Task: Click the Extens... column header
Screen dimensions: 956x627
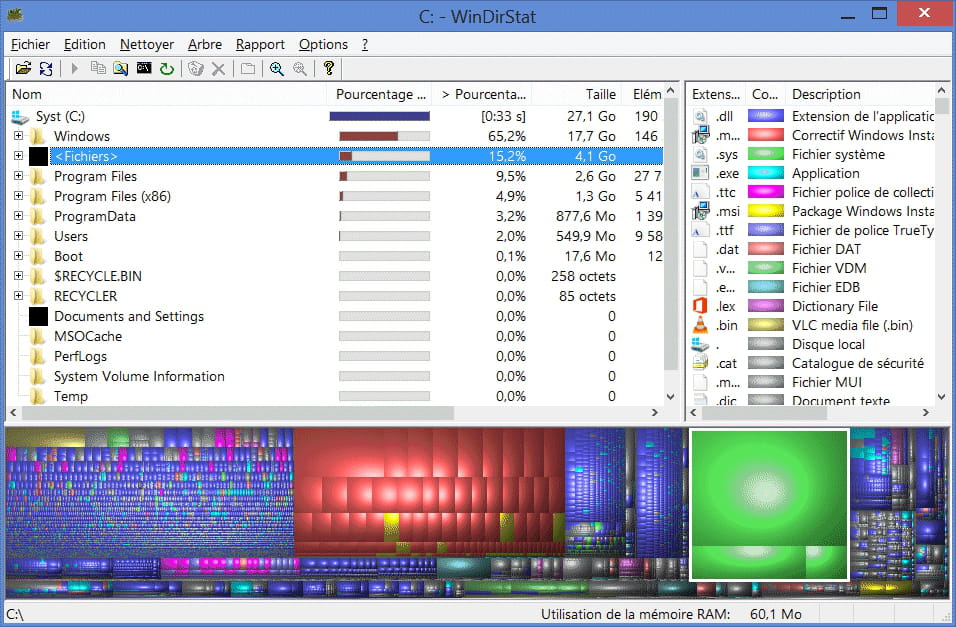Action: [x=716, y=95]
